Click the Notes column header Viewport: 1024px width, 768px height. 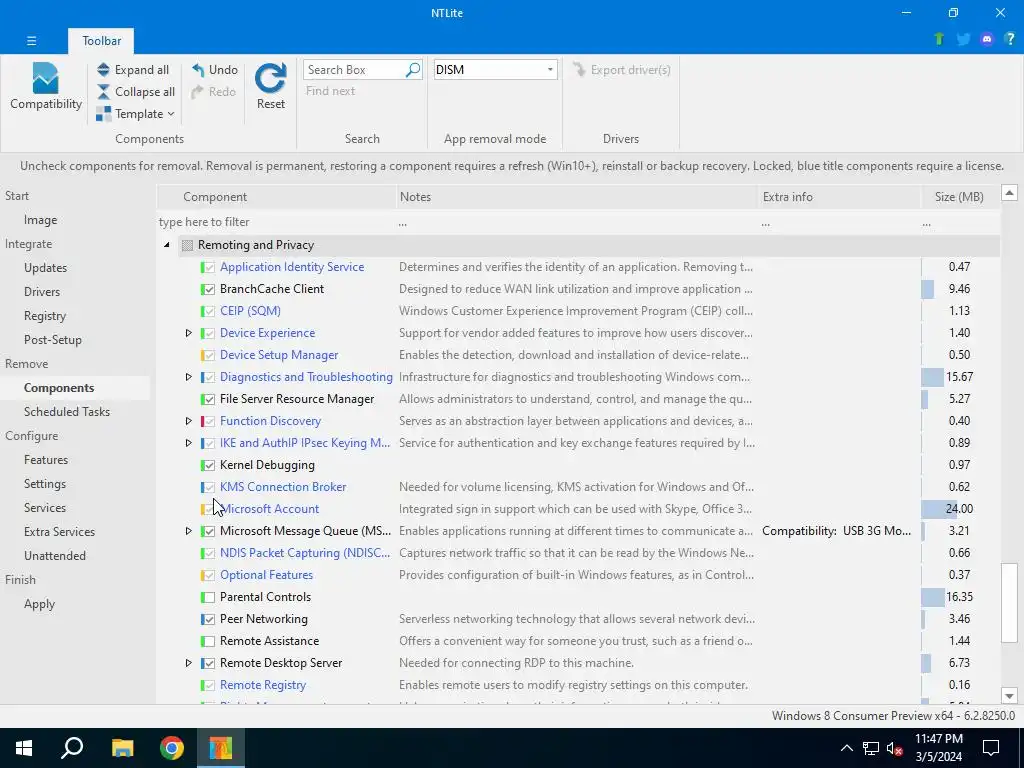pos(577,197)
